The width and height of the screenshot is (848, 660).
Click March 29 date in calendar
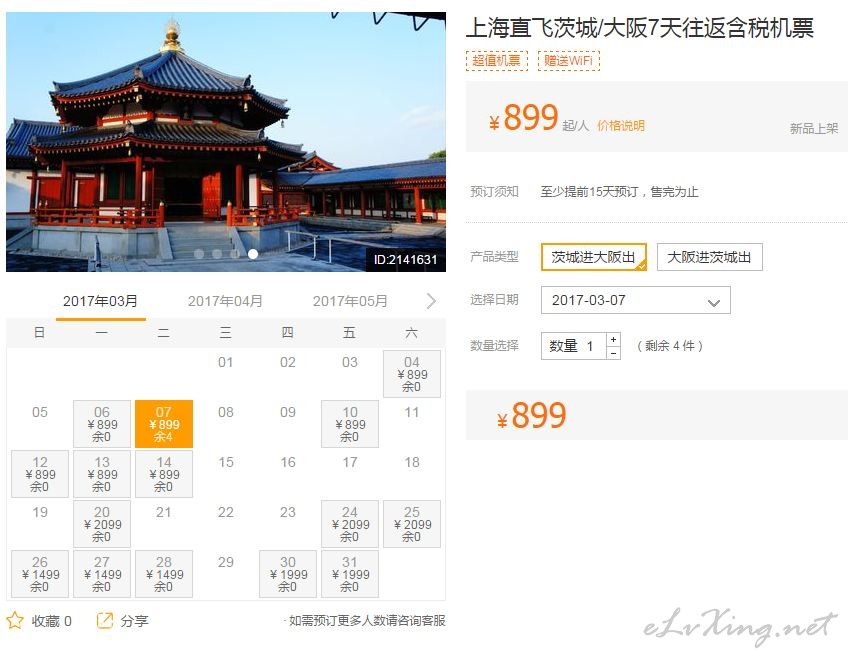point(226,562)
